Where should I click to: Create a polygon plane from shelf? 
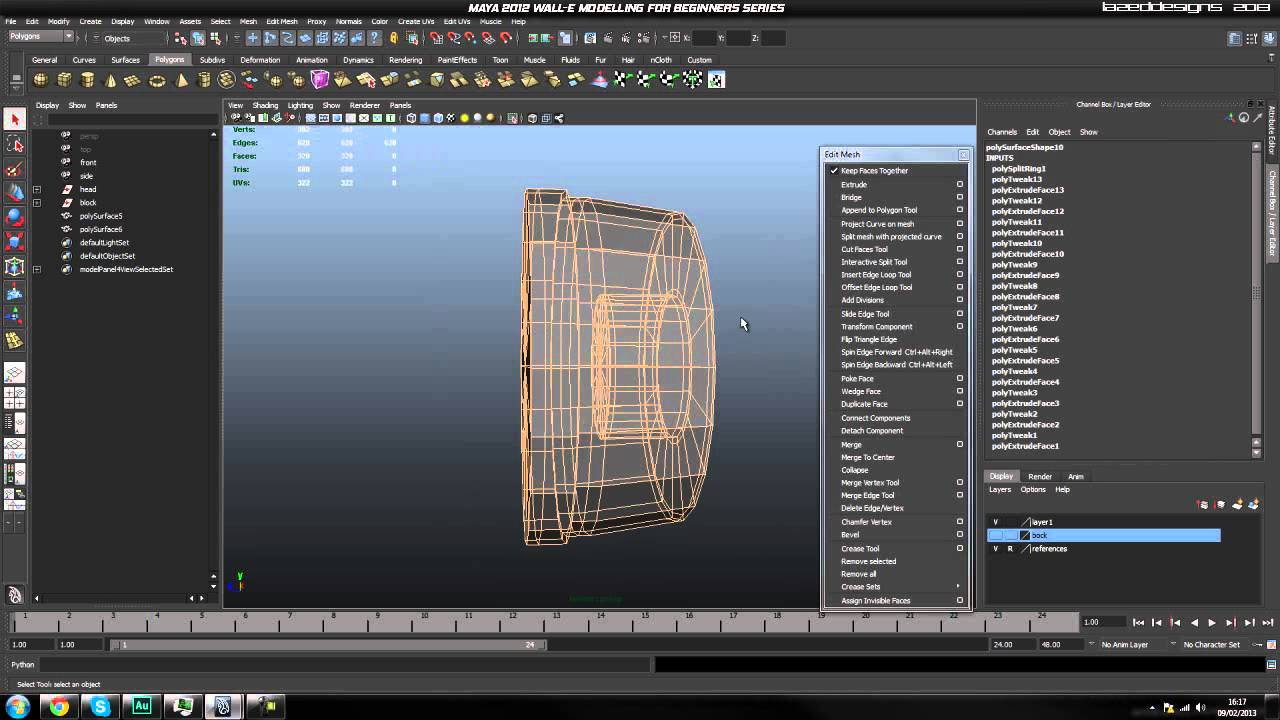click(x=133, y=80)
